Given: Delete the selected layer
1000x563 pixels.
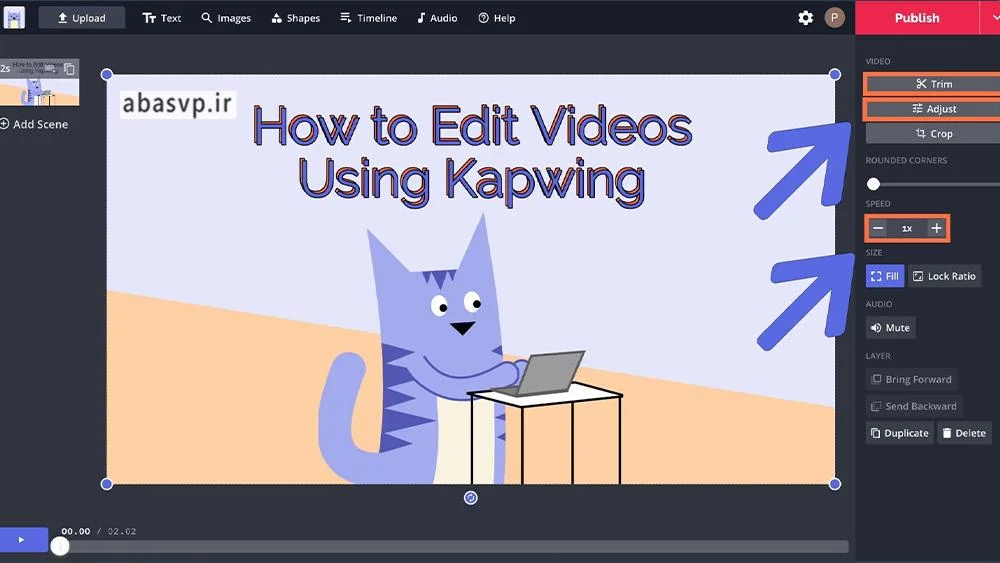Looking at the screenshot, I should pos(964,433).
